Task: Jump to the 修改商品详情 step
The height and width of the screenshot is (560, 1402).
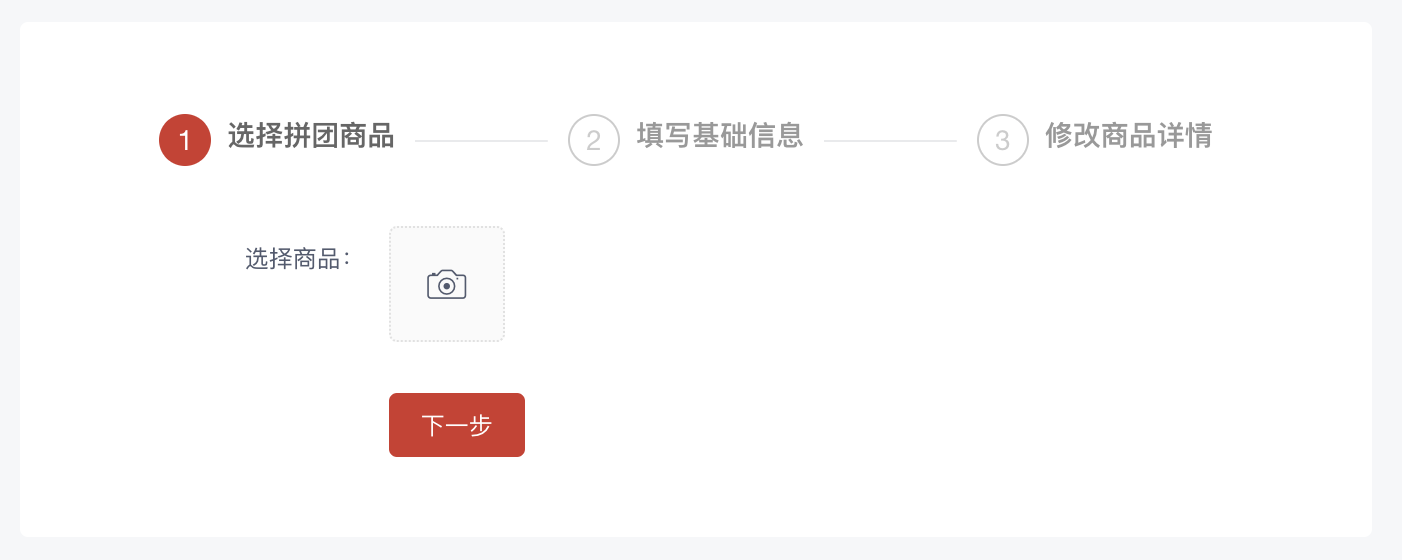Action: pyautogui.click(x=1129, y=135)
